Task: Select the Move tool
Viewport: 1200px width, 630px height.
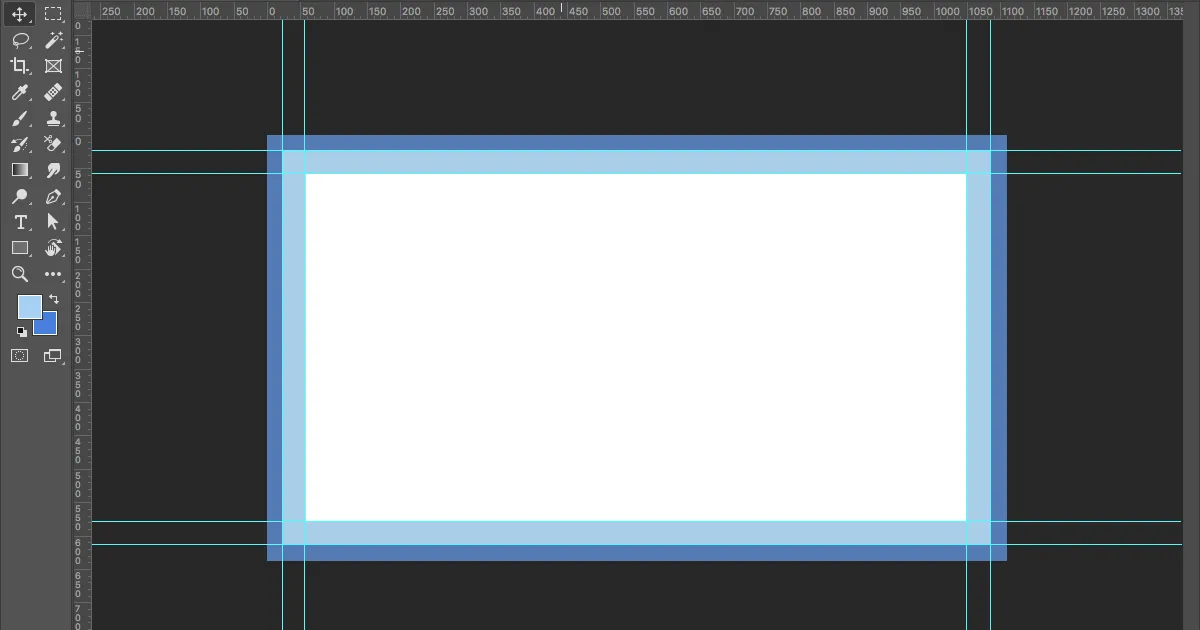Action: point(19,14)
